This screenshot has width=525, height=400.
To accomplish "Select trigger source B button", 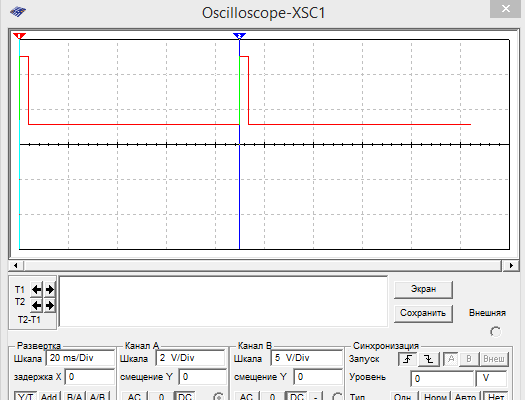I will point(469,359).
